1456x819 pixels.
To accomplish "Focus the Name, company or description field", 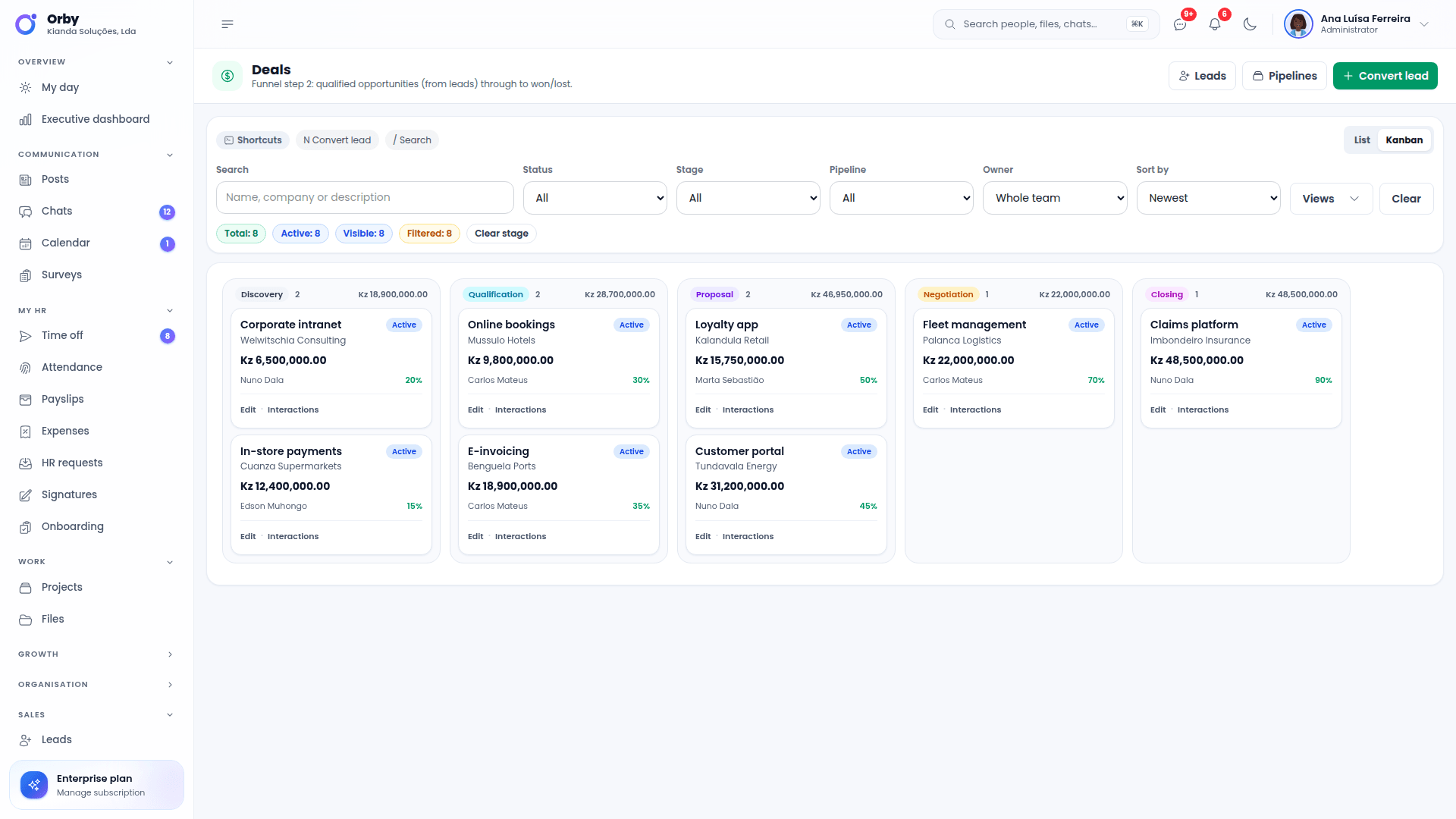I will point(365,198).
